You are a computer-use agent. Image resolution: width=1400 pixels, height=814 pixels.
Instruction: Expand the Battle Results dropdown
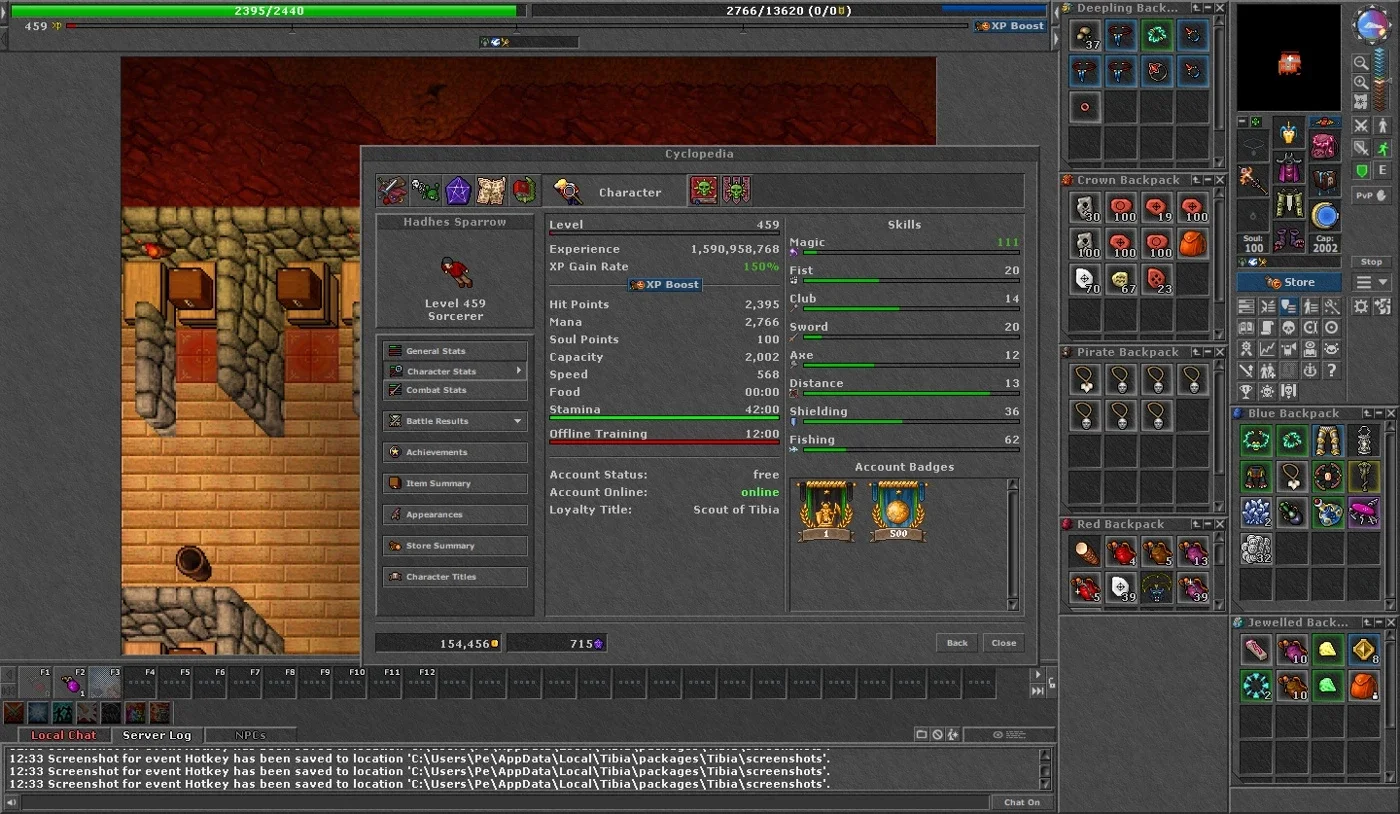(517, 421)
